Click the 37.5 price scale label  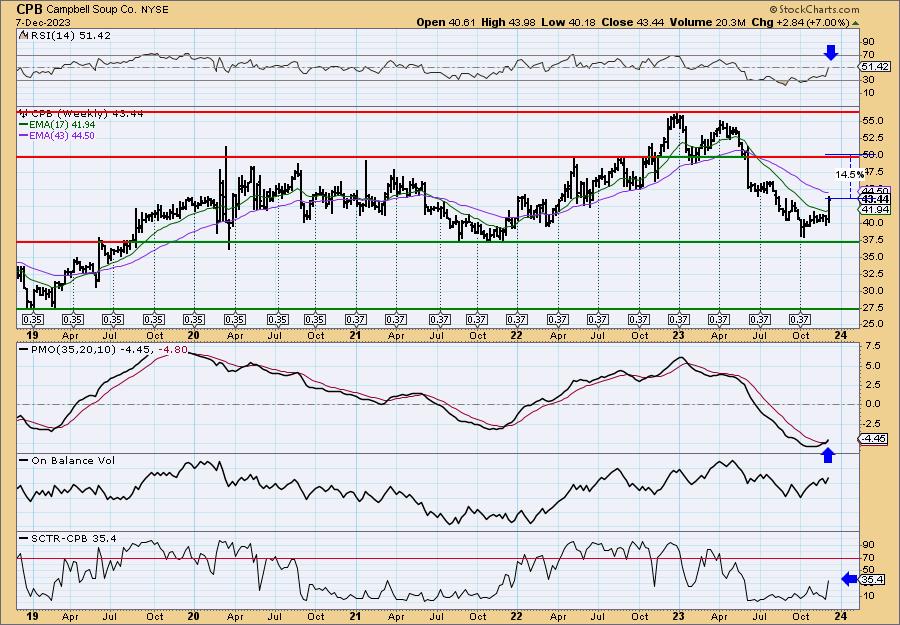873,240
